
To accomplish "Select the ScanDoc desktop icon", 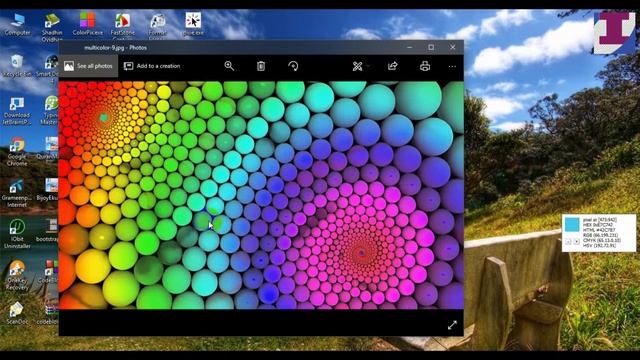I will tap(17, 313).
